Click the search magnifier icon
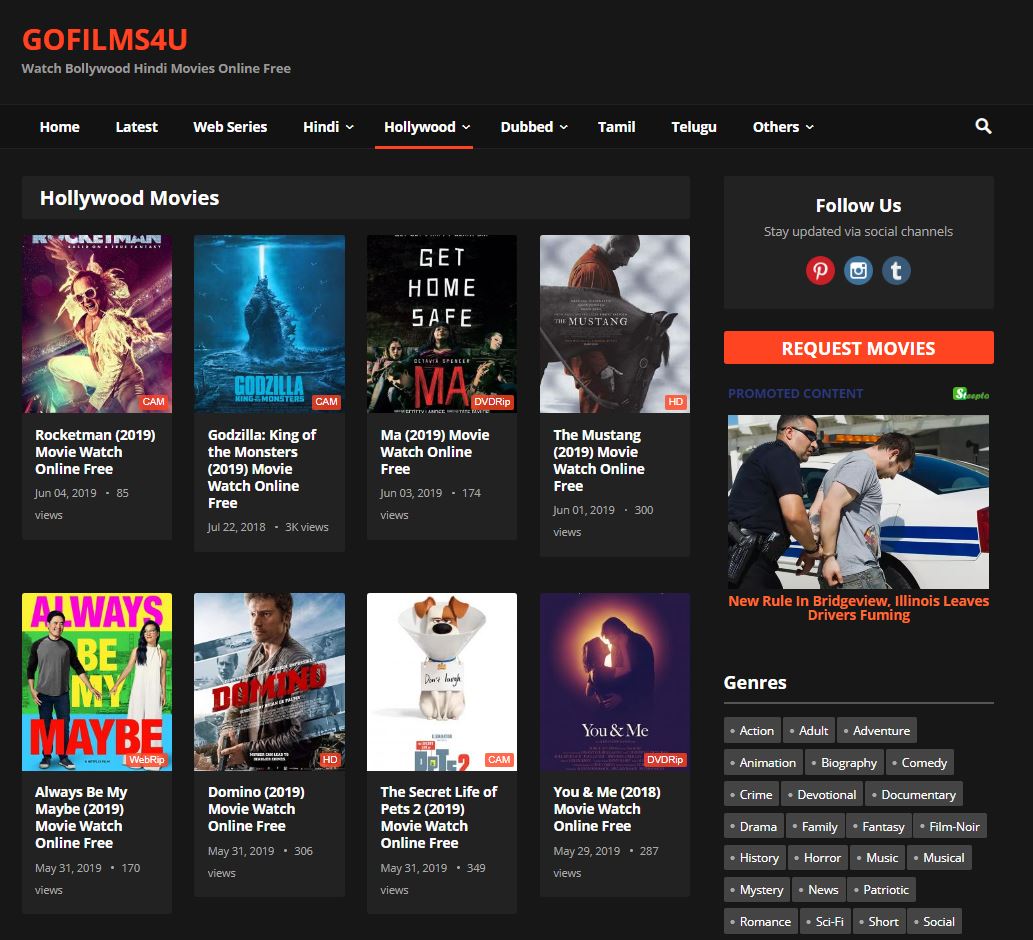This screenshot has height=940, width=1033. (x=983, y=126)
